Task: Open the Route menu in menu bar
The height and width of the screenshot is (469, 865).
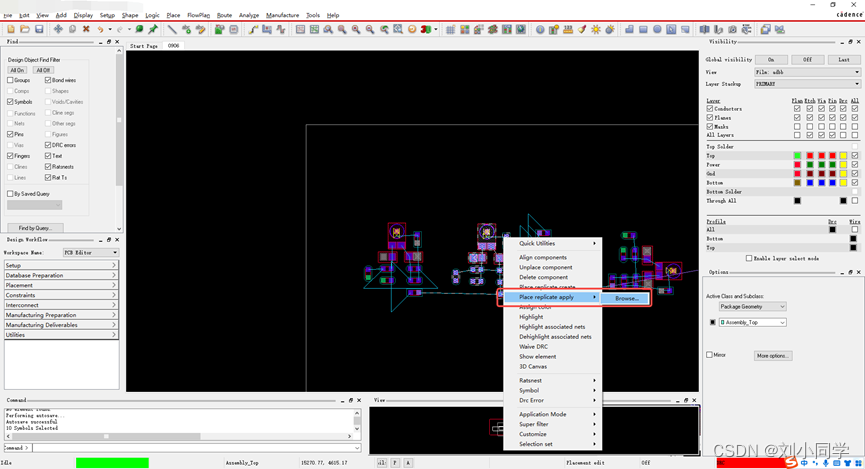Action: coord(224,15)
